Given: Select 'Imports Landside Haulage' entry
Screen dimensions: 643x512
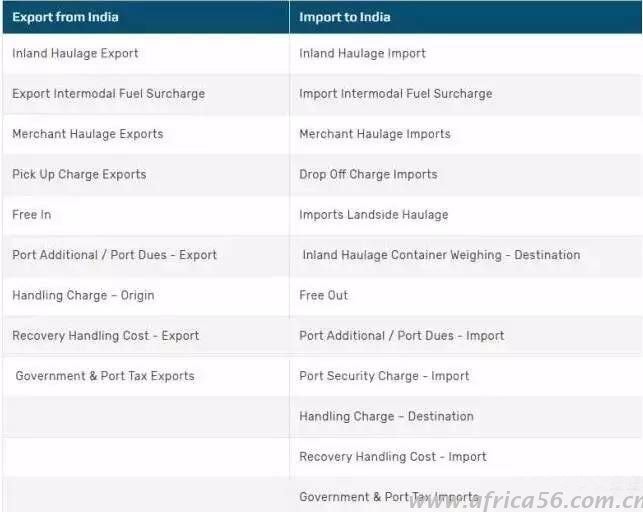Looking at the screenshot, I should (373, 215).
